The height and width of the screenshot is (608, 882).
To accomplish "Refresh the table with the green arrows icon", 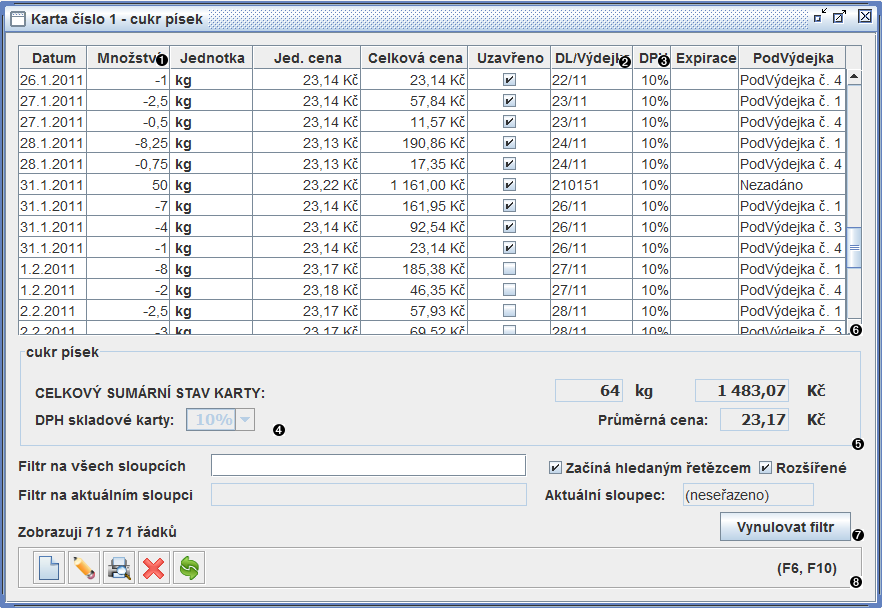I will coord(188,568).
